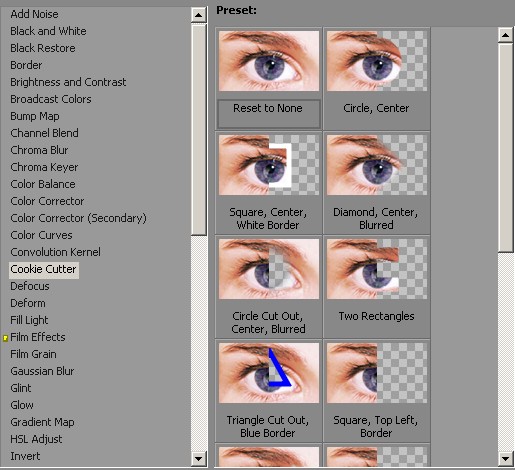This screenshot has height=470, width=515.
Task: Select the Add Noise effect
Action: click(x=34, y=14)
